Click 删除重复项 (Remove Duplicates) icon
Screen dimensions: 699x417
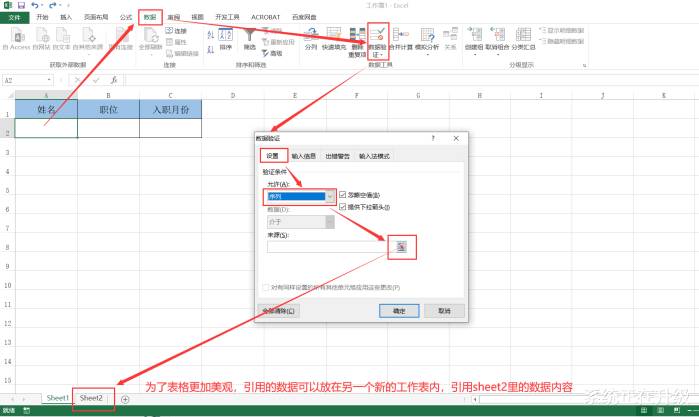pos(357,42)
